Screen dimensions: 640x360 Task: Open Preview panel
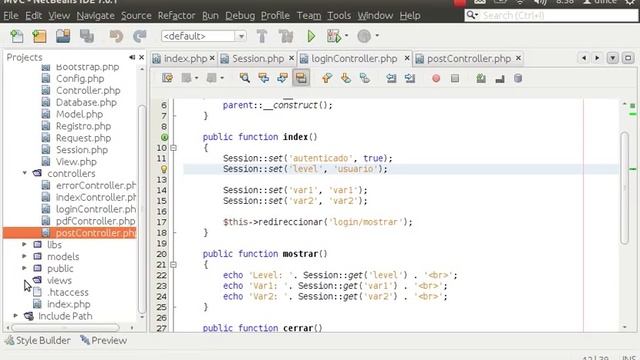click(103, 340)
